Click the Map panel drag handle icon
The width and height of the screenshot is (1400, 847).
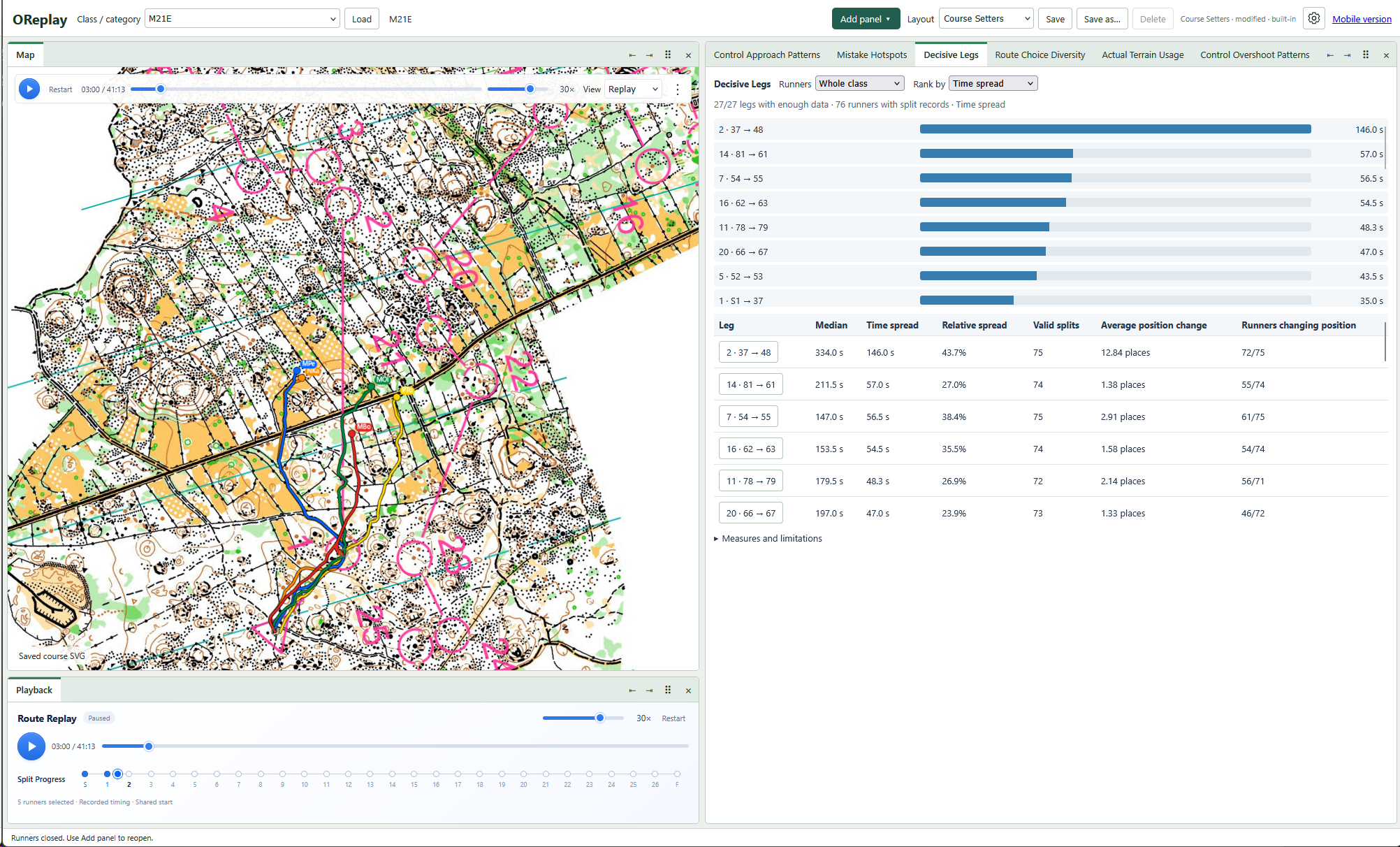click(668, 55)
